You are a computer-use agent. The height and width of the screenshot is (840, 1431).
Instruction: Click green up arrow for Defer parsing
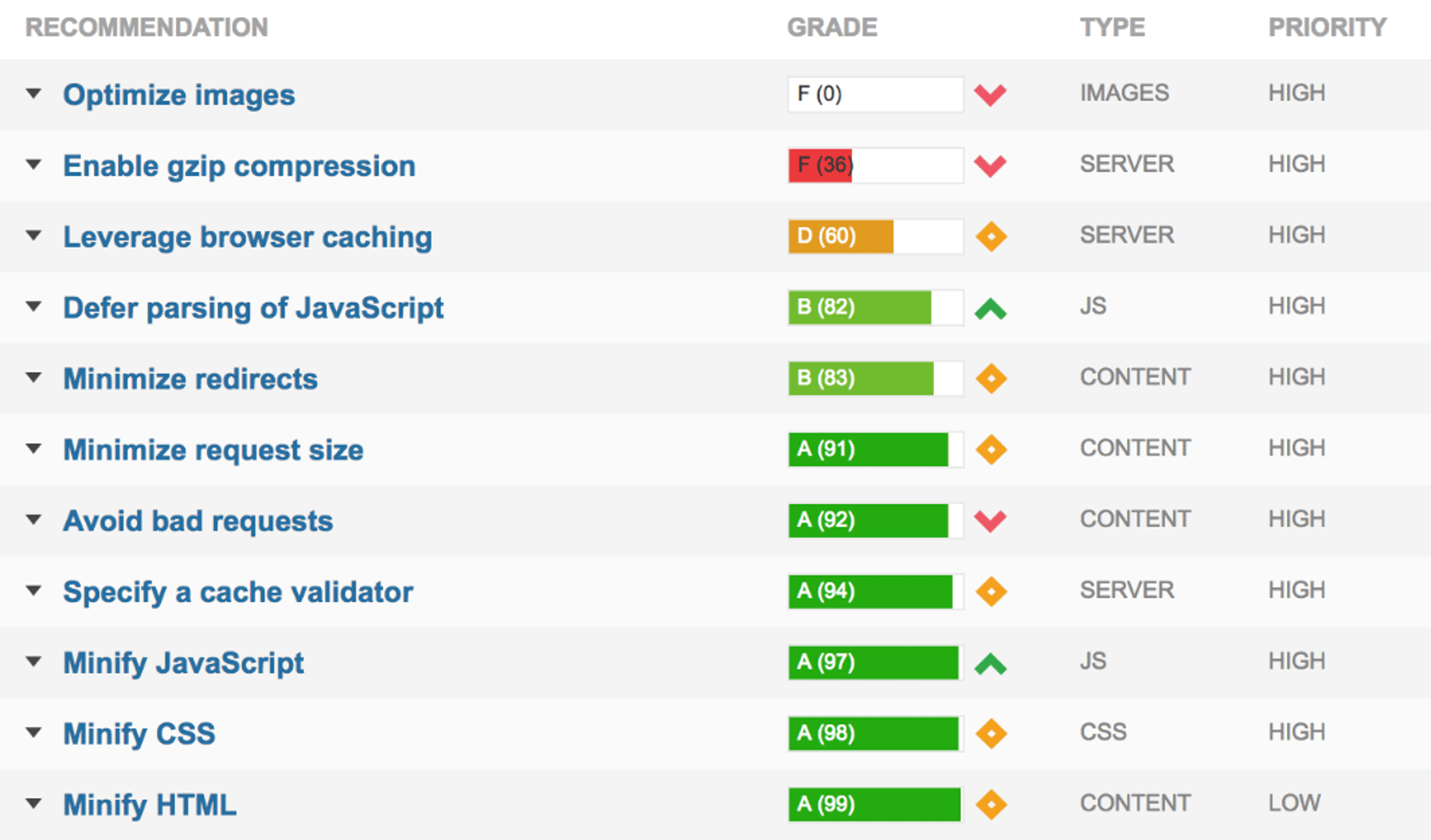coord(990,310)
